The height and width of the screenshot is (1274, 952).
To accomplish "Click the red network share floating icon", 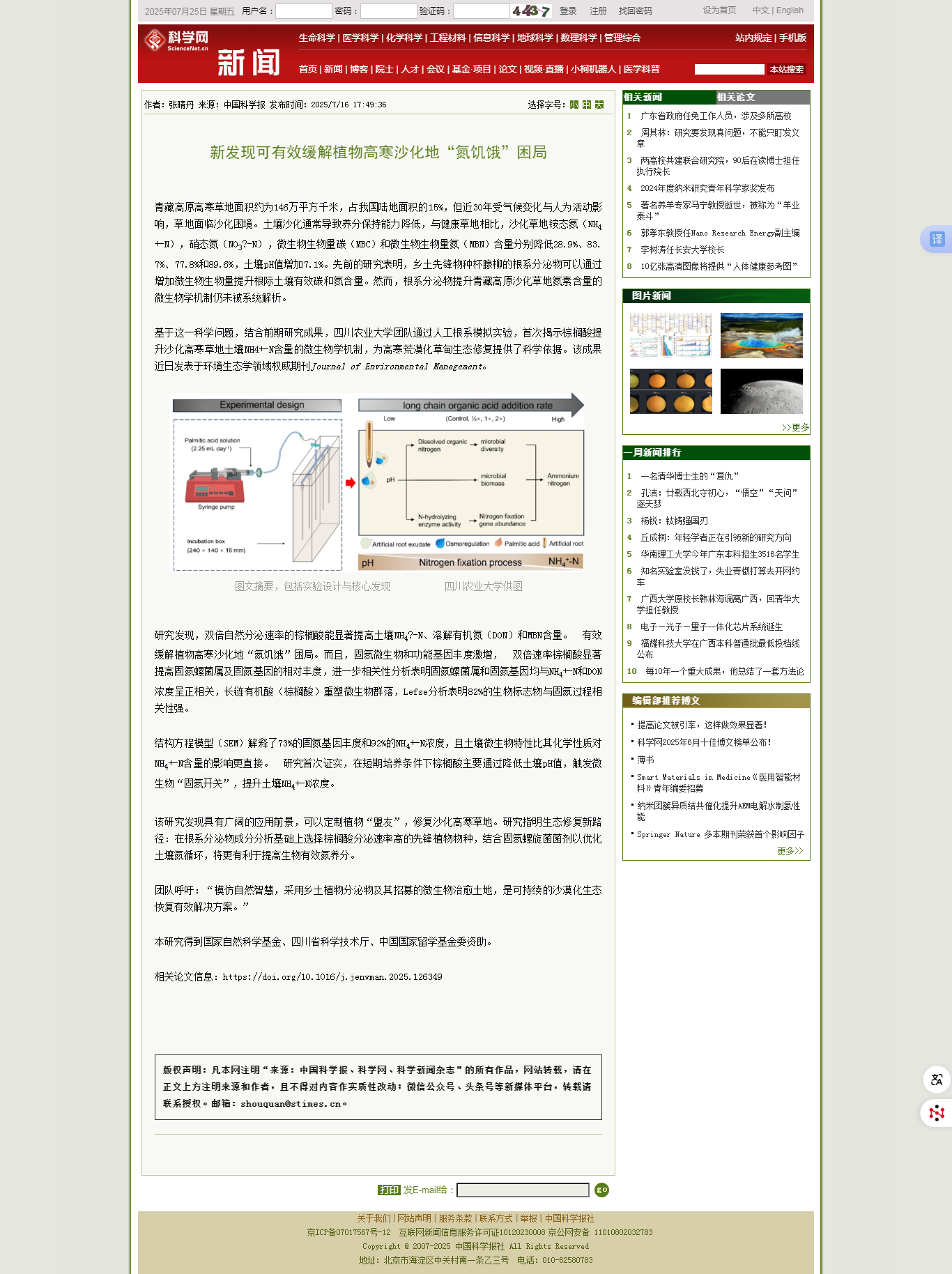I will (936, 1113).
